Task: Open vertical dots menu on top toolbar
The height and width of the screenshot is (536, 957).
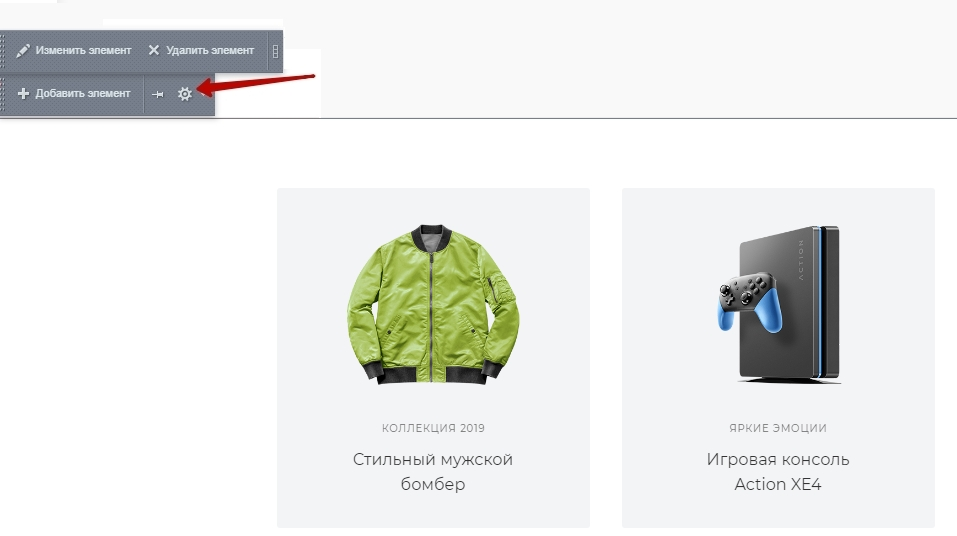Action: tap(275, 51)
